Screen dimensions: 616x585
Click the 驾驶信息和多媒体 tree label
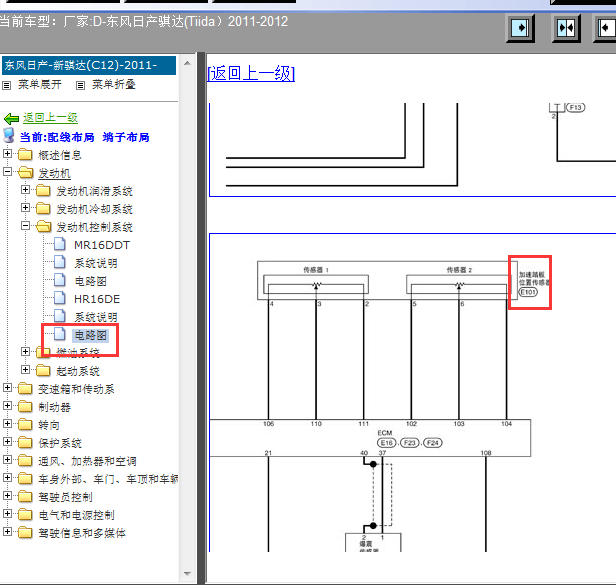click(x=82, y=533)
